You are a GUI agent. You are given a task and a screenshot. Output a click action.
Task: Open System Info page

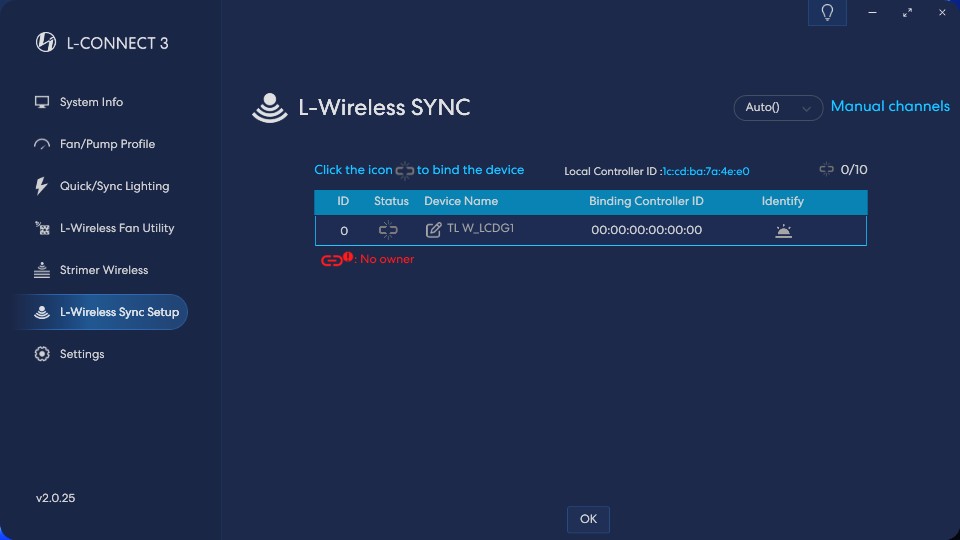click(91, 102)
